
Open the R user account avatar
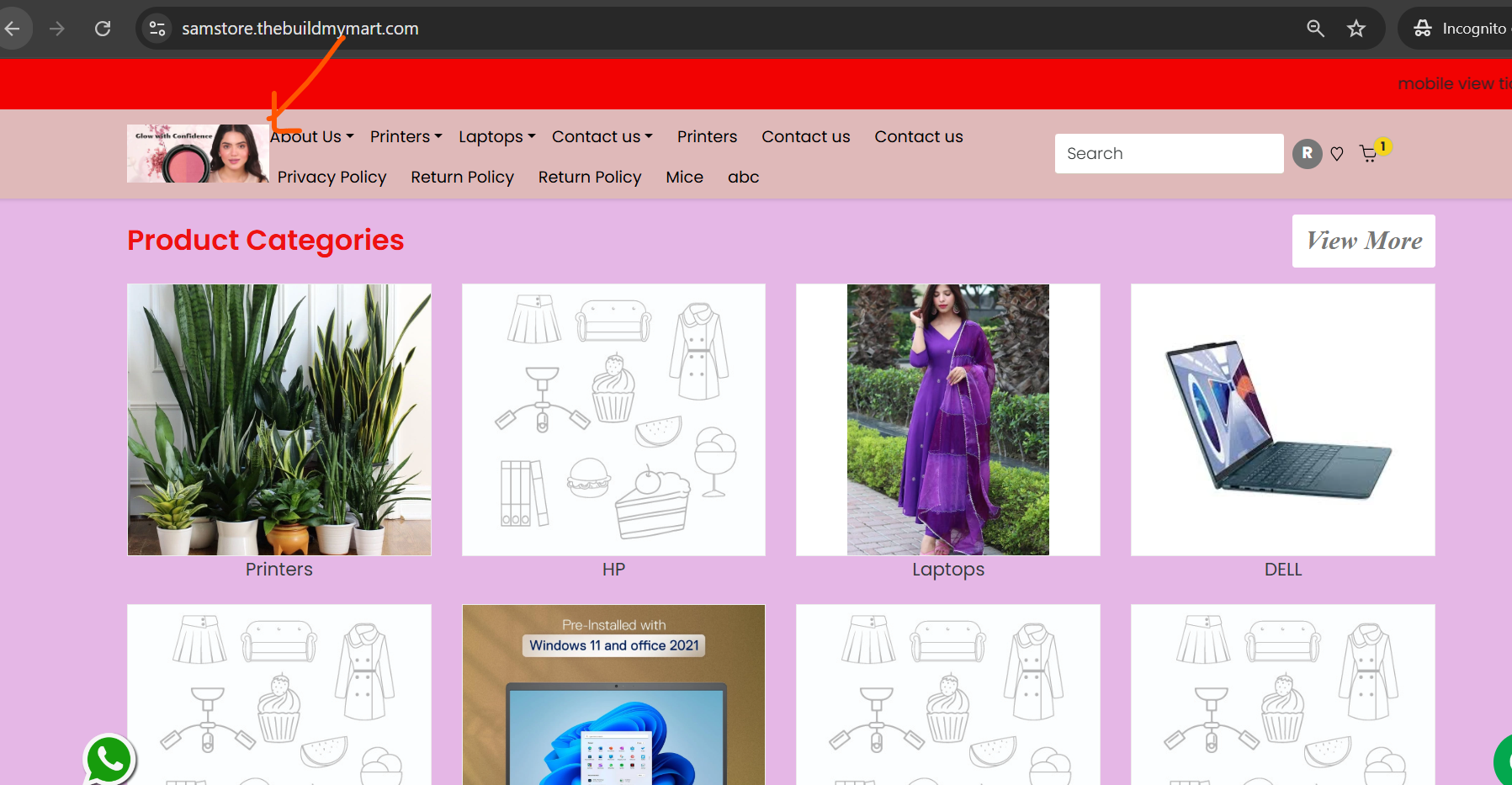click(1307, 153)
